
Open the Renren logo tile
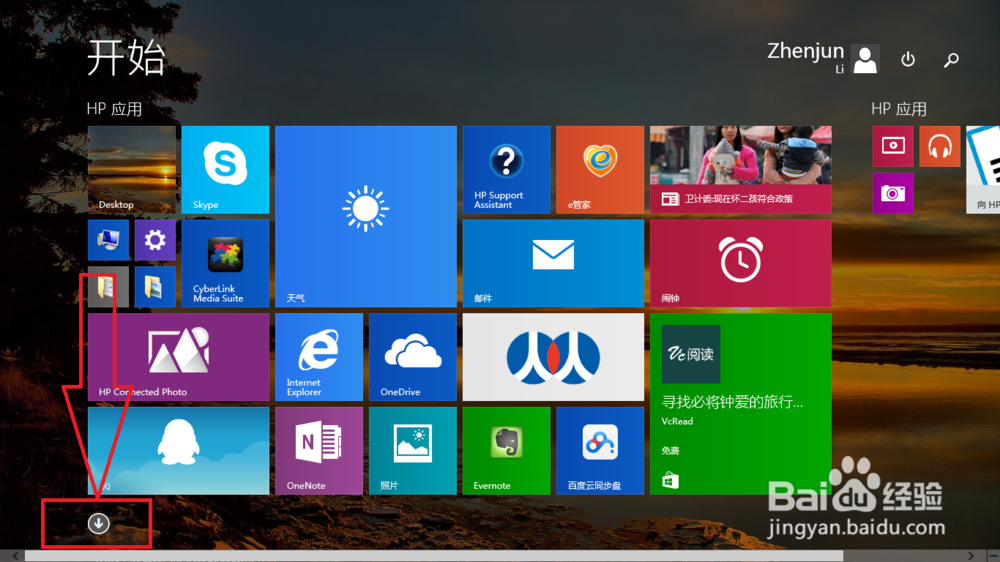point(554,357)
